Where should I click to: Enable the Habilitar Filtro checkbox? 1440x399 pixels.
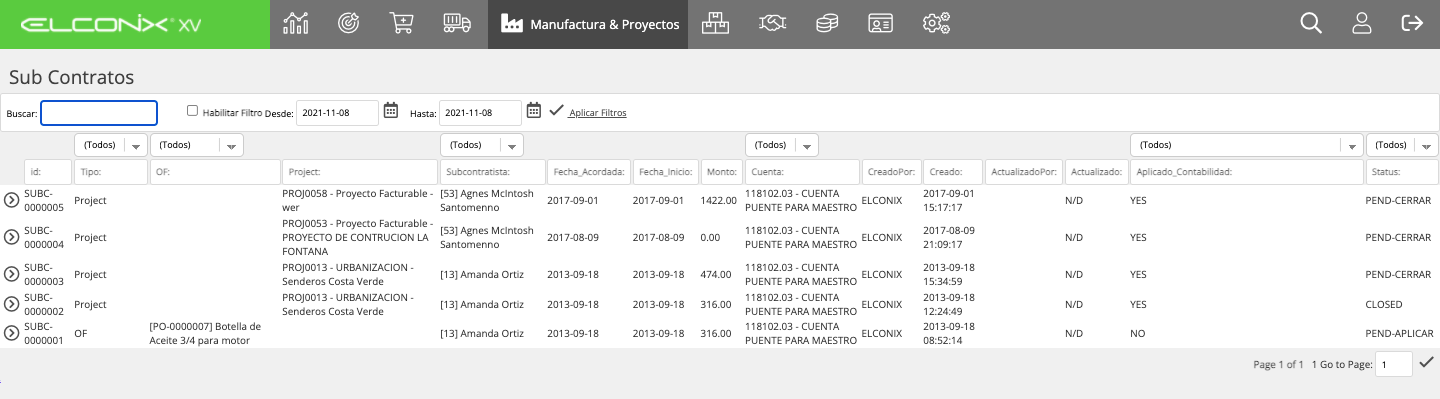point(193,112)
